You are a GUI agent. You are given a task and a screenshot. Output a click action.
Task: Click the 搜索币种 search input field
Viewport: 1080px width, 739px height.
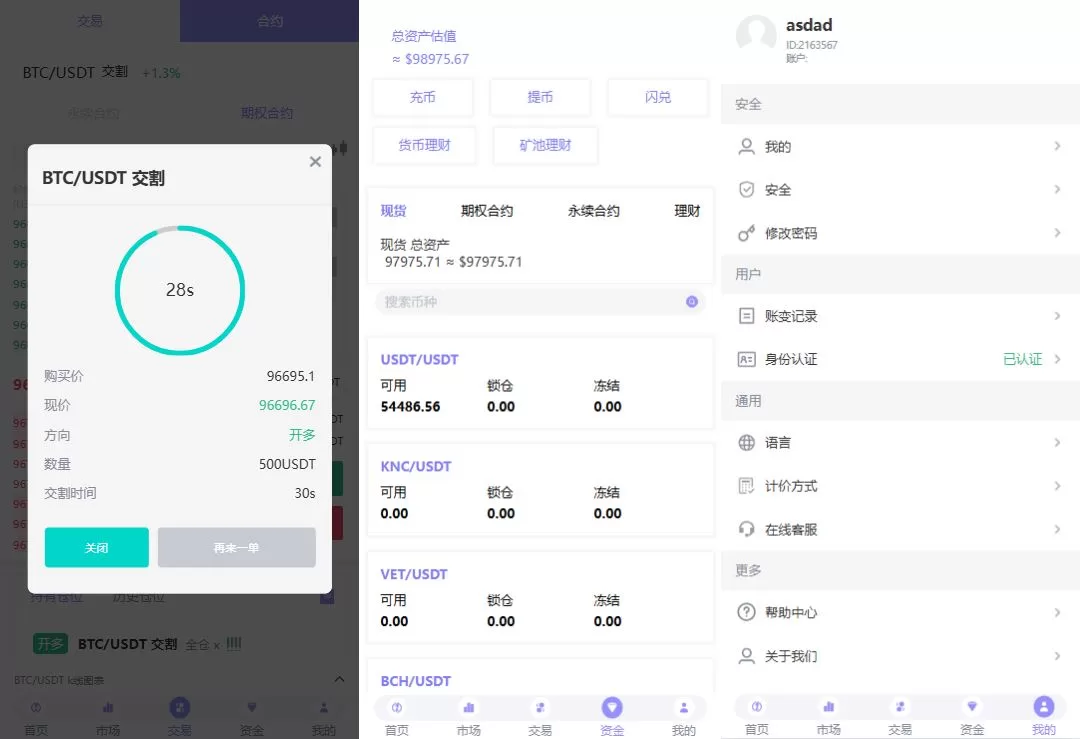tap(530, 302)
